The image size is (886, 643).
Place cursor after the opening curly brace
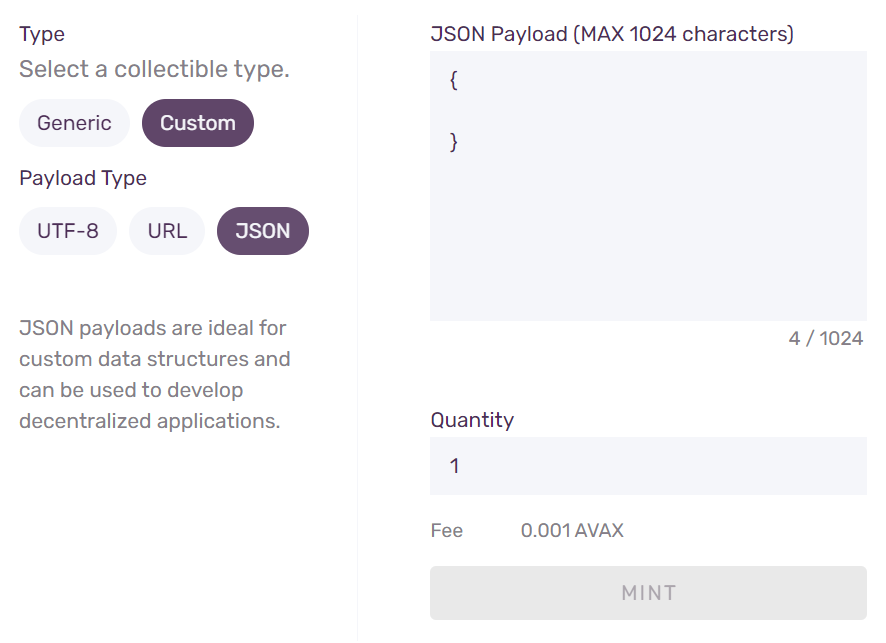point(458,80)
